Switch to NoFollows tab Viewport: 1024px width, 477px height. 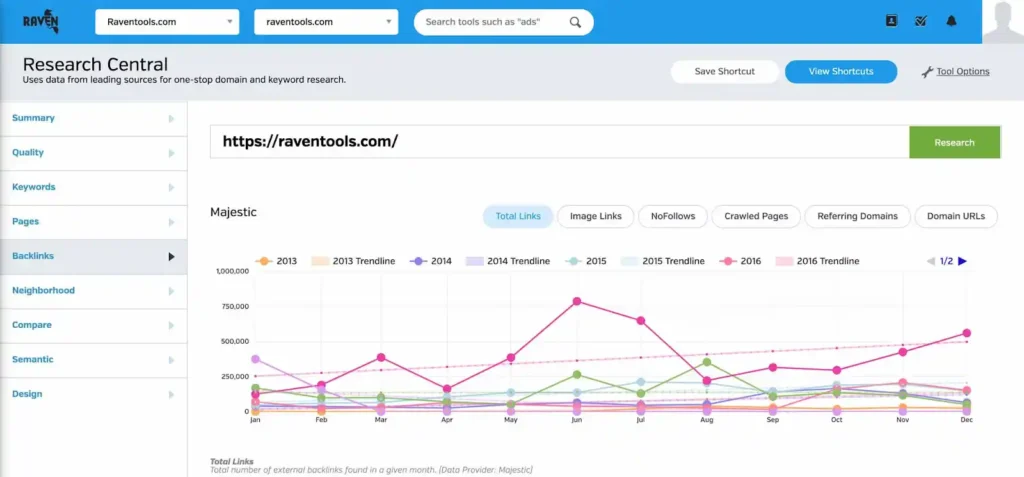673,216
